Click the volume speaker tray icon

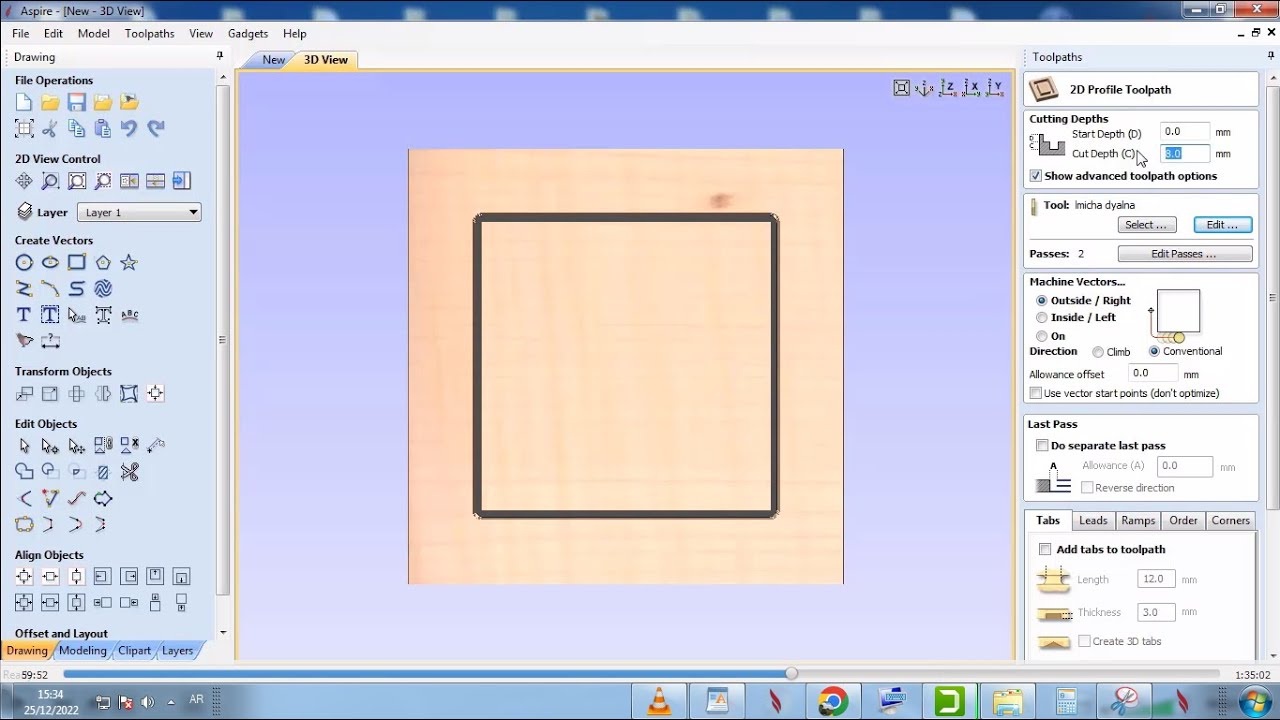point(148,701)
